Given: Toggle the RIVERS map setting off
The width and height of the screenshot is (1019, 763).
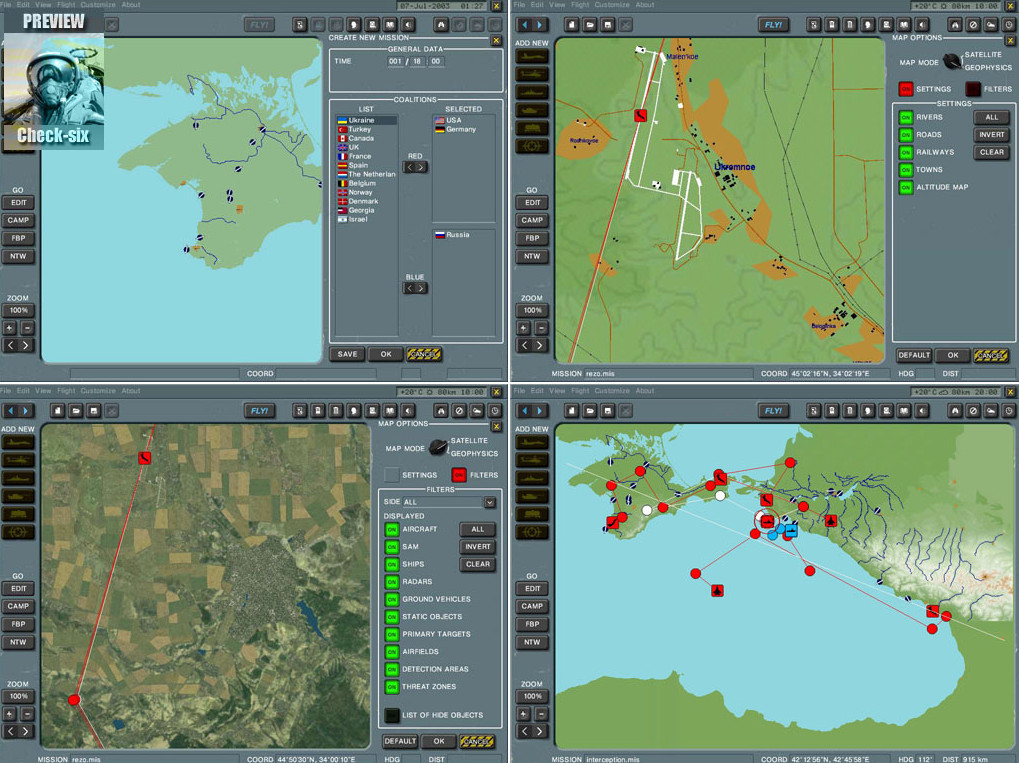Looking at the screenshot, I should pos(905,117).
